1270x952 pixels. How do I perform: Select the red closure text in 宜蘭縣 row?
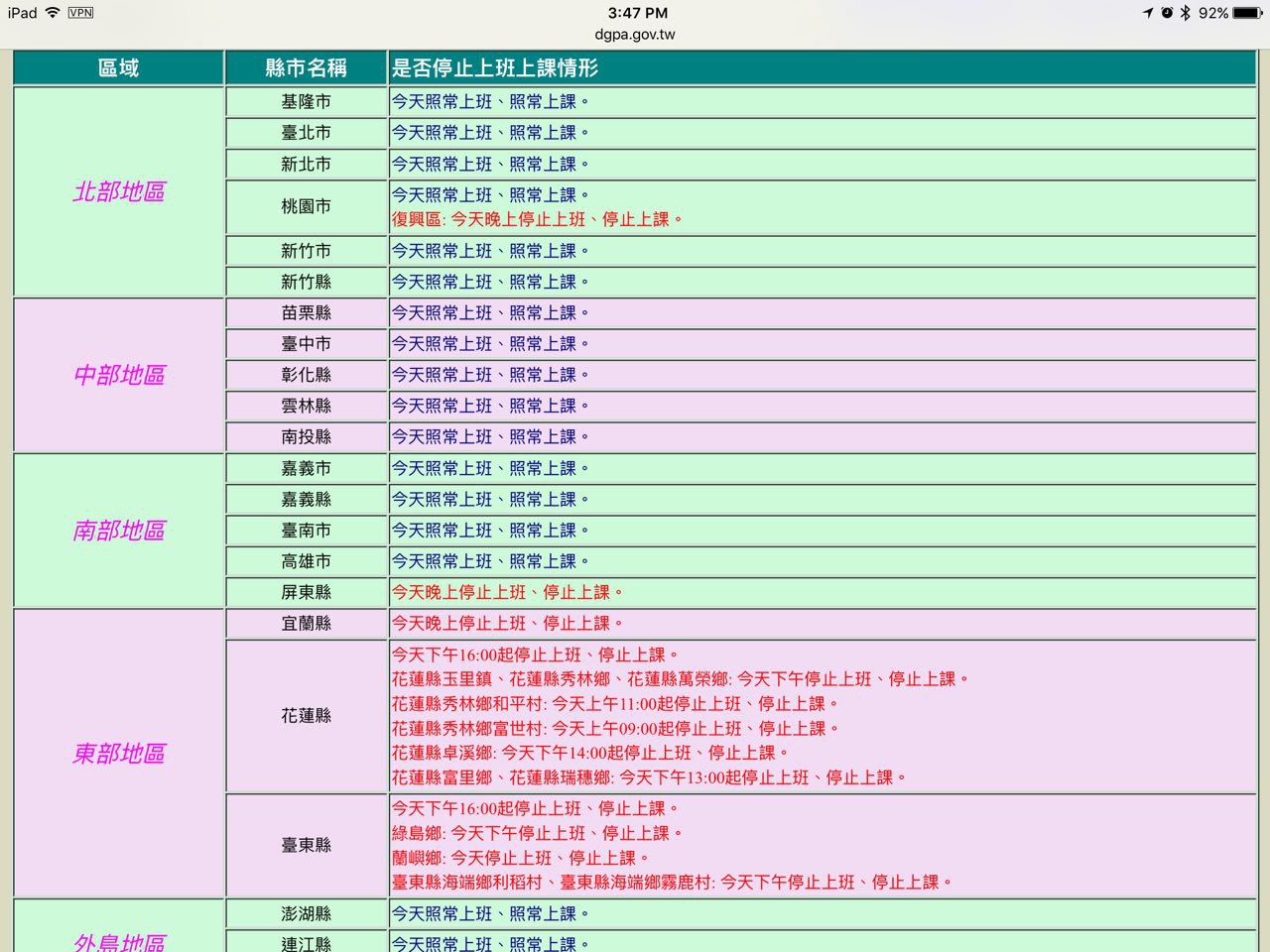[x=508, y=624]
